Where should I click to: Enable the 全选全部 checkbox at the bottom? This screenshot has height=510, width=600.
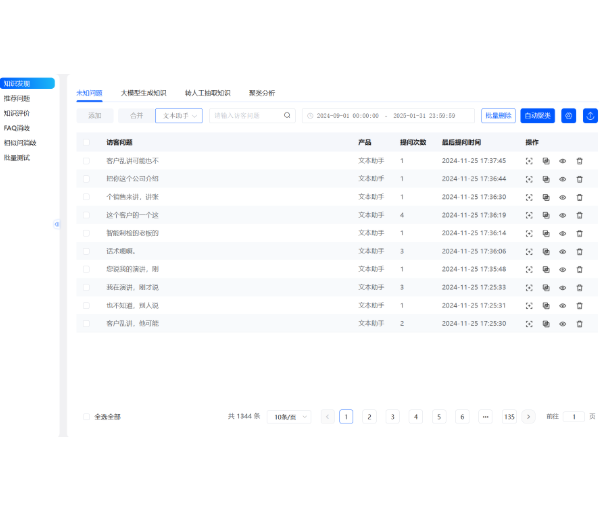pos(86,416)
